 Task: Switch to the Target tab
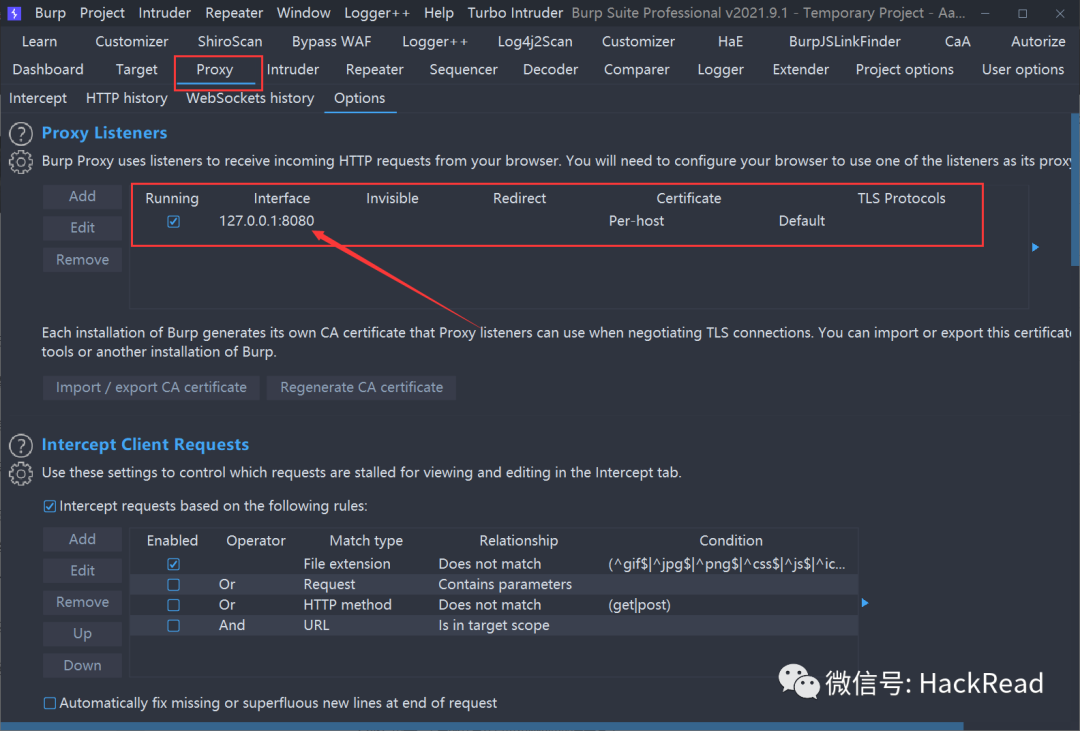point(136,70)
